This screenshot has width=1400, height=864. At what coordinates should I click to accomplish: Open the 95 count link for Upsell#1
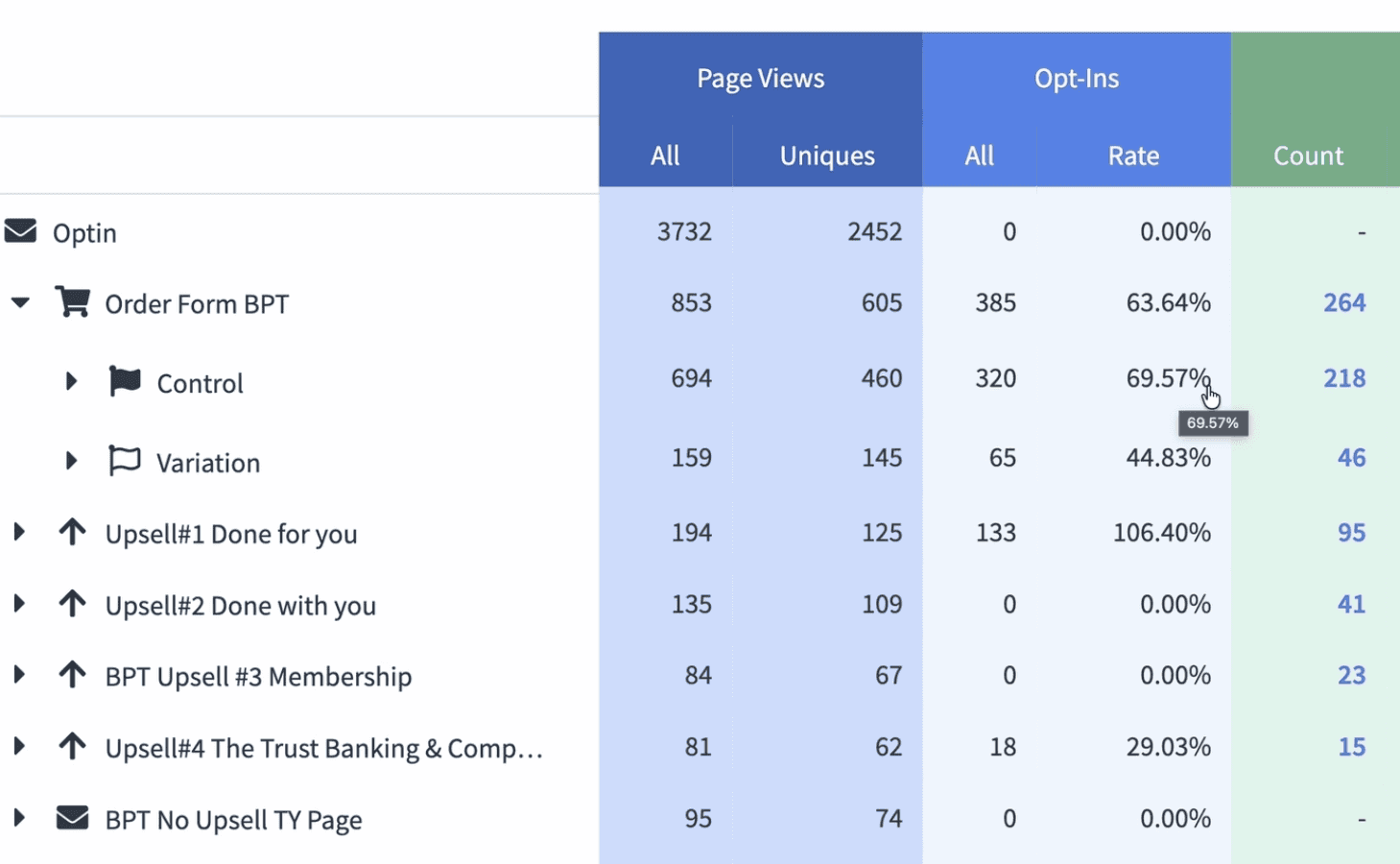[1351, 532]
